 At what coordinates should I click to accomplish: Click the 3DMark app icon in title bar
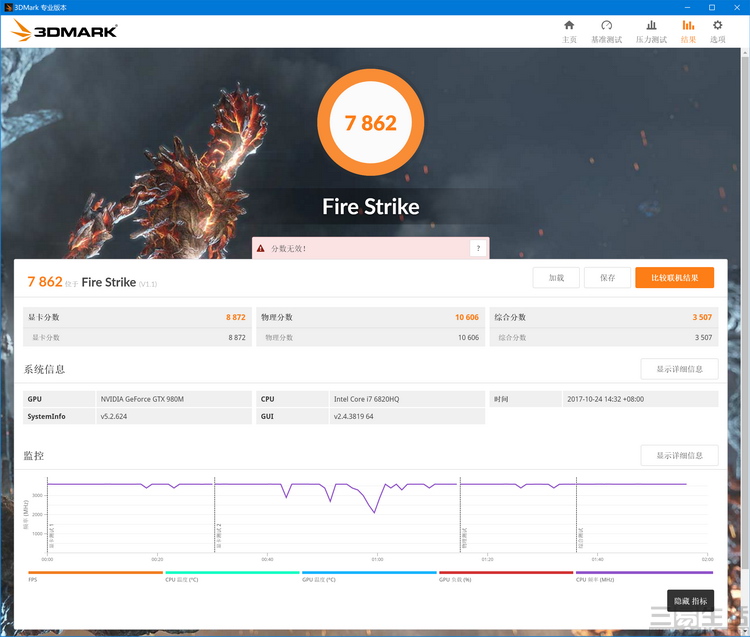click(8, 7)
